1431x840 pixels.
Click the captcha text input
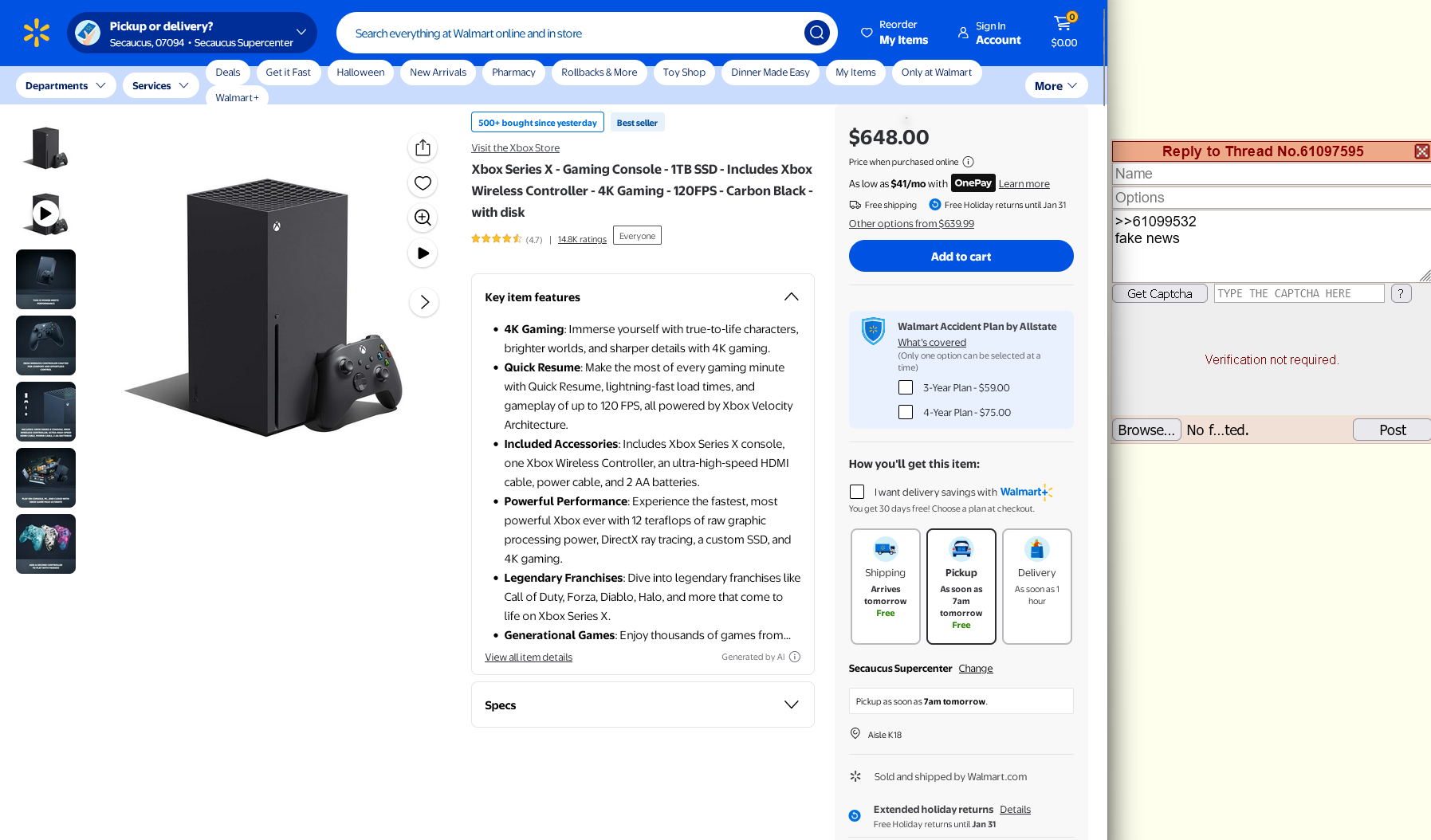1299,293
